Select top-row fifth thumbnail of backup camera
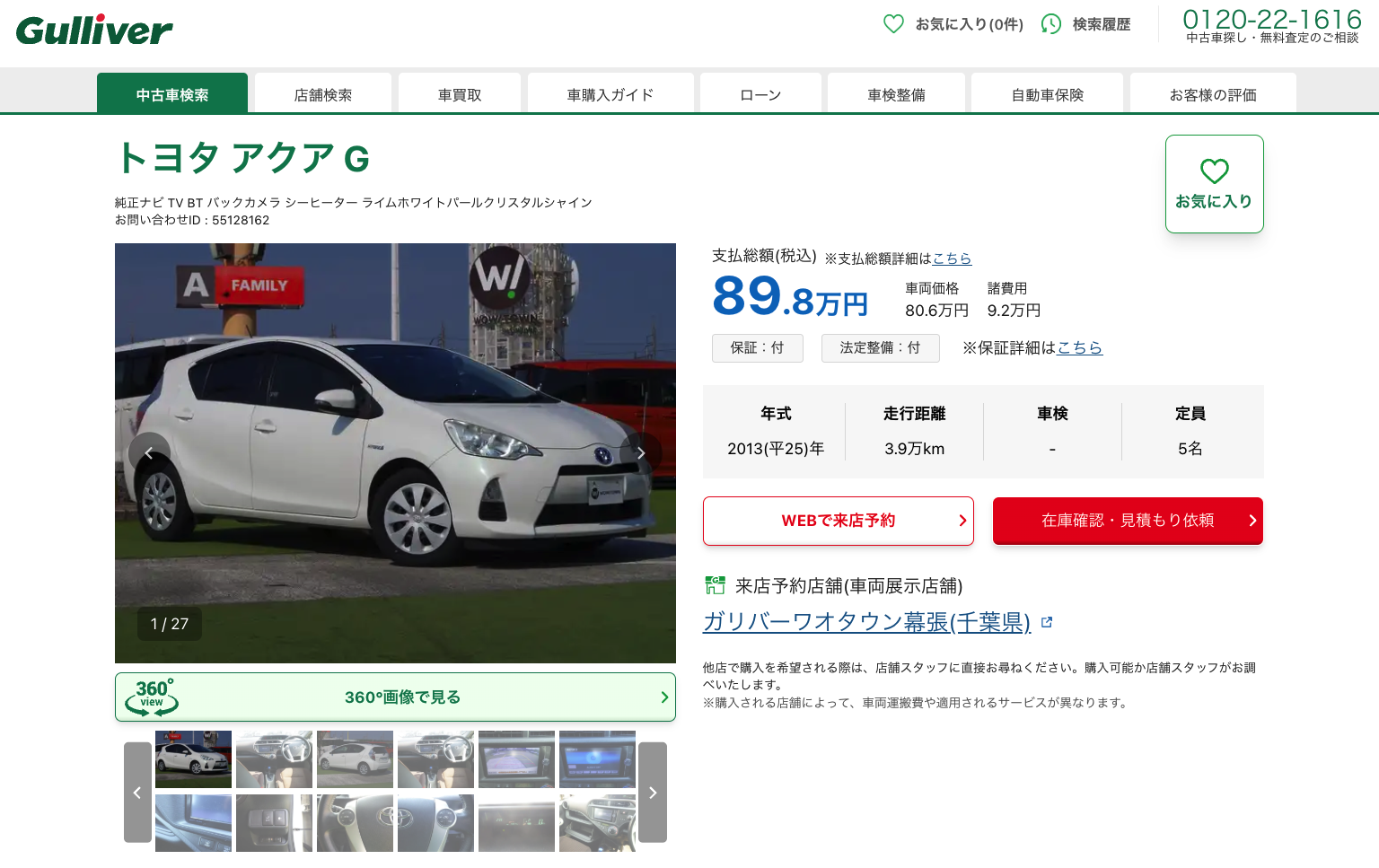 pos(516,759)
